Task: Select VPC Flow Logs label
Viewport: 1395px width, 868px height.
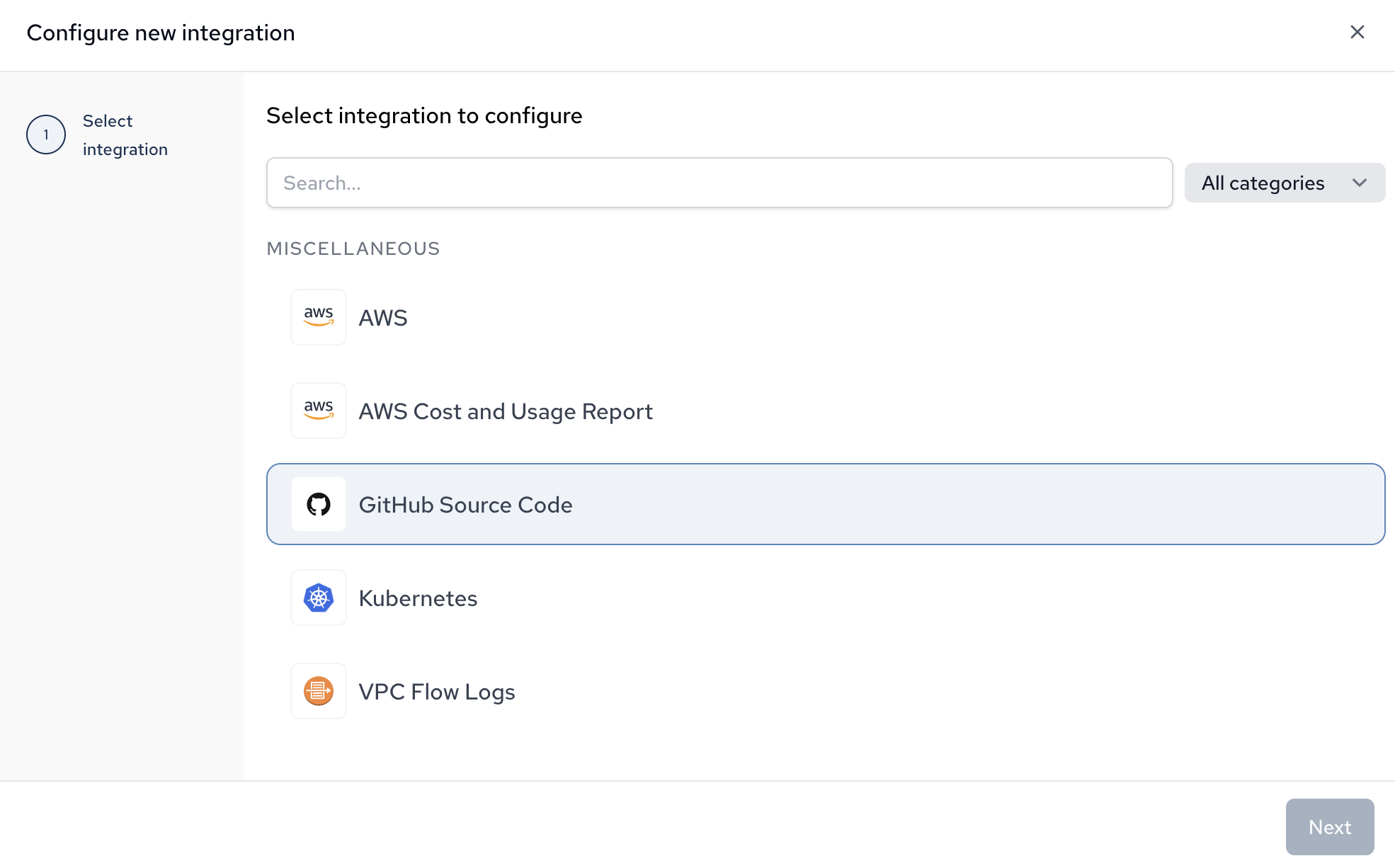Action: click(437, 692)
